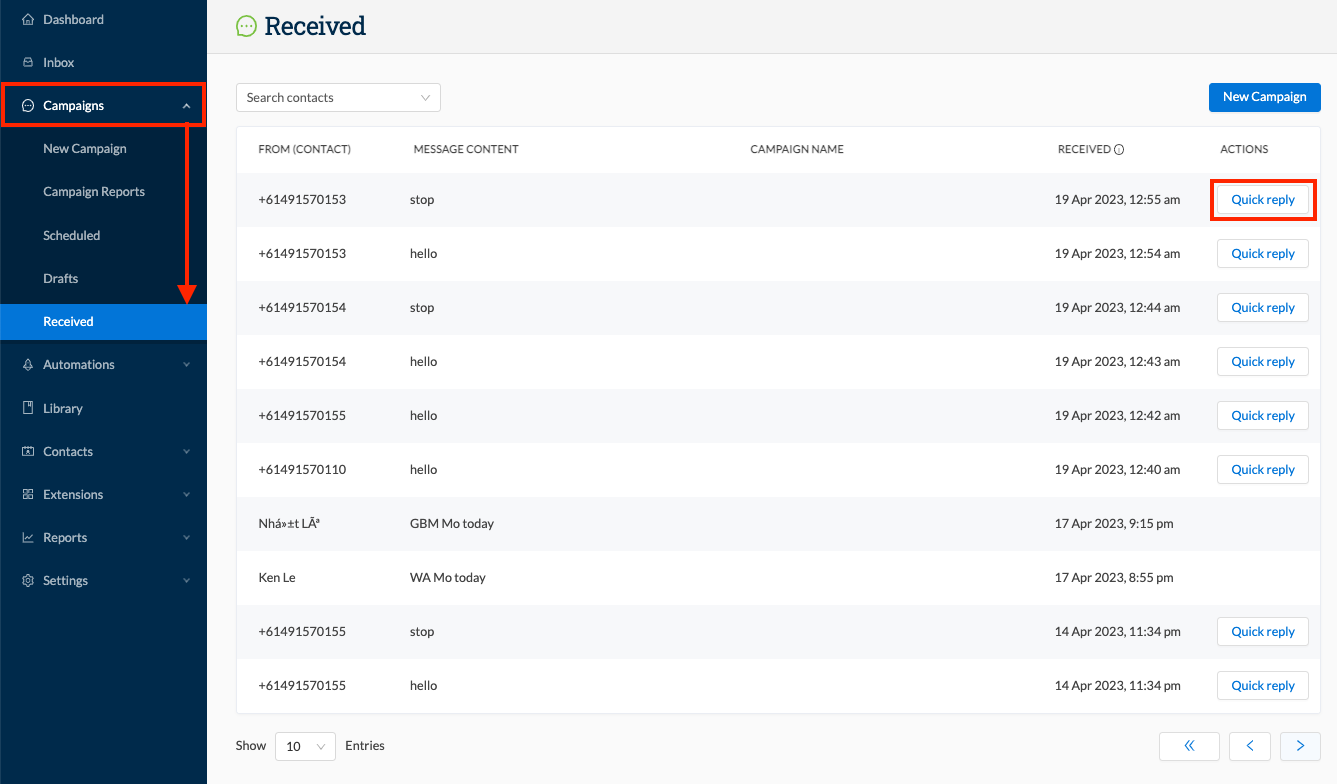
Task: Click the GBM Mo today message
Action: (452, 524)
